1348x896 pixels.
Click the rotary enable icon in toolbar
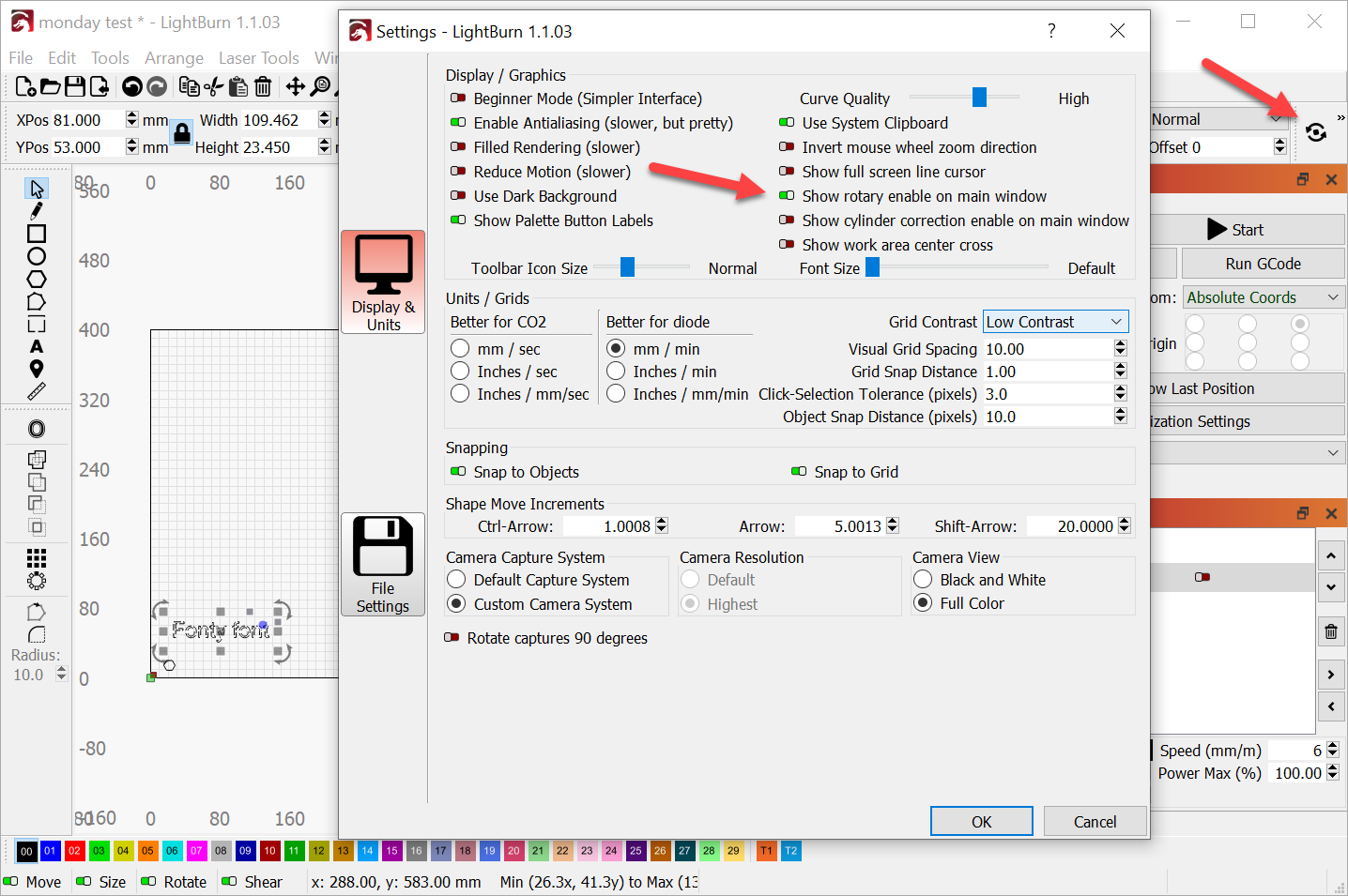(x=1316, y=132)
